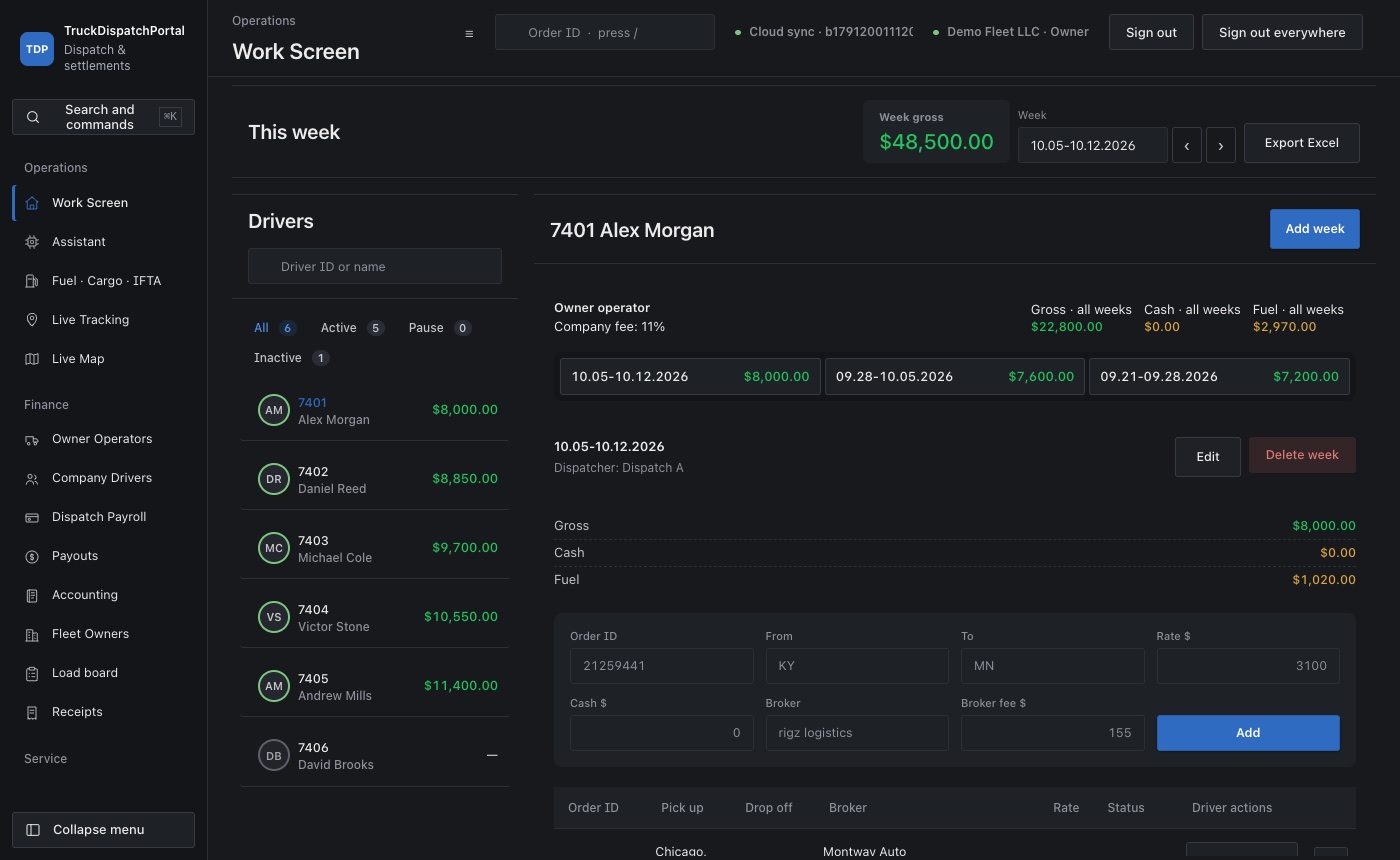Filter drivers by Active tab

point(352,328)
